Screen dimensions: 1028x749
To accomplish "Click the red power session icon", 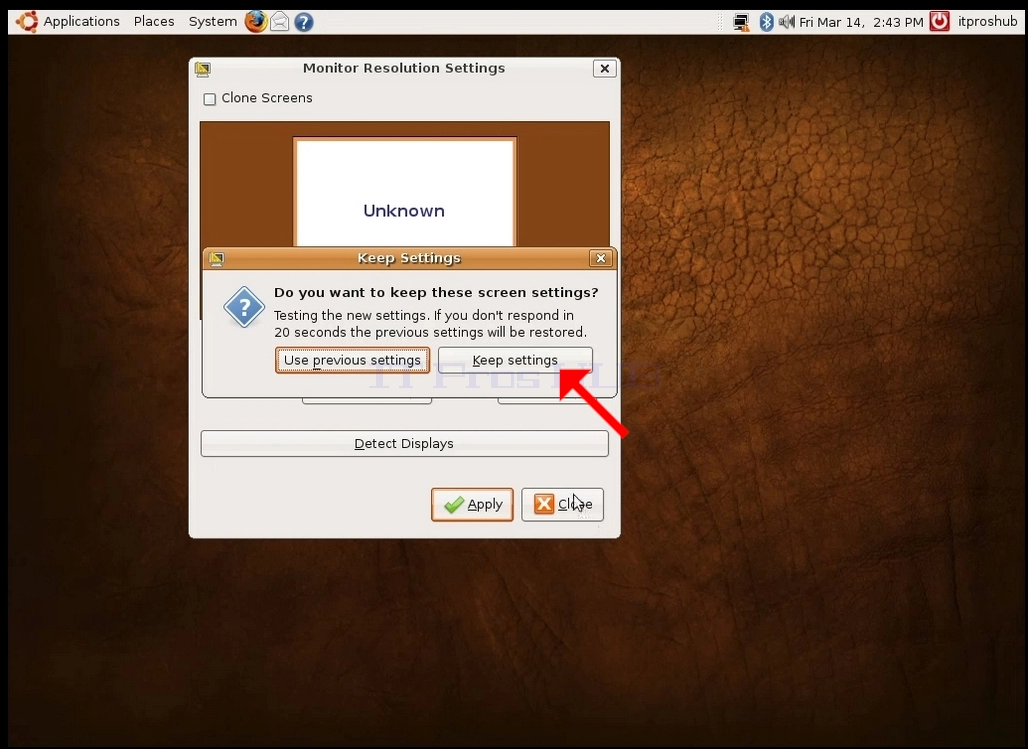I will [x=939, y=22].
